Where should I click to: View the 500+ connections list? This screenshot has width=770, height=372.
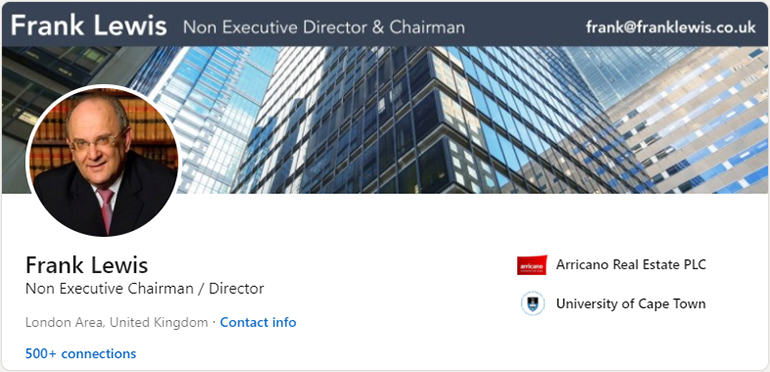click(81, 353)
